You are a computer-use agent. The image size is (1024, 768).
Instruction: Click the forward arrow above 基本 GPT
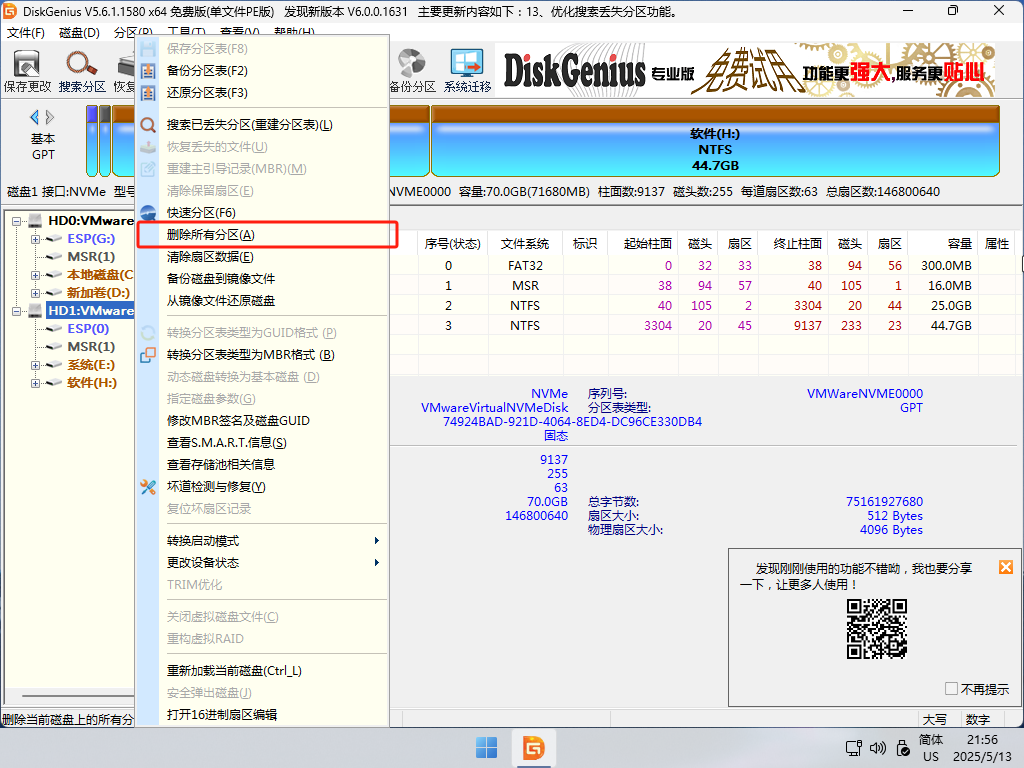point(50,118)
